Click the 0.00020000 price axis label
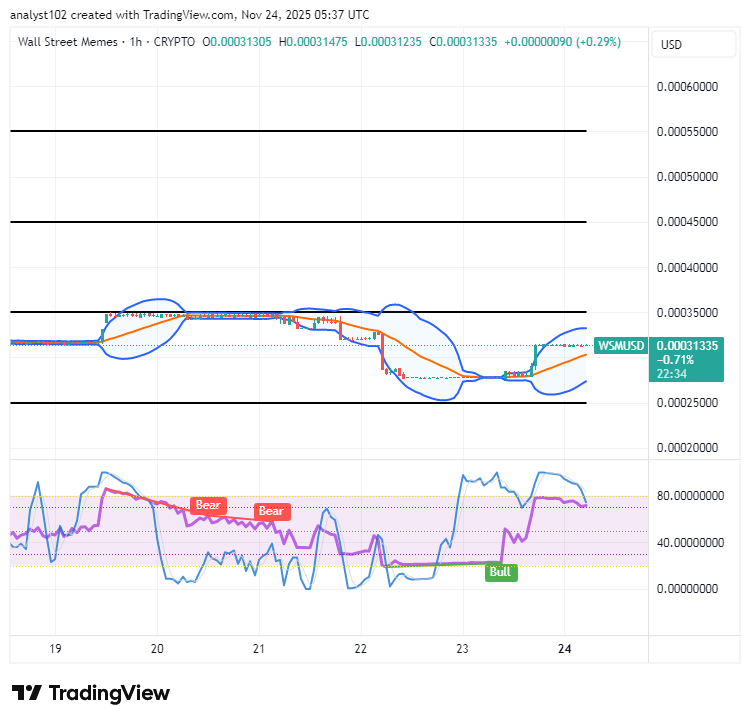The width and height of the screenshot is (750, 723). tap(687, 448)
